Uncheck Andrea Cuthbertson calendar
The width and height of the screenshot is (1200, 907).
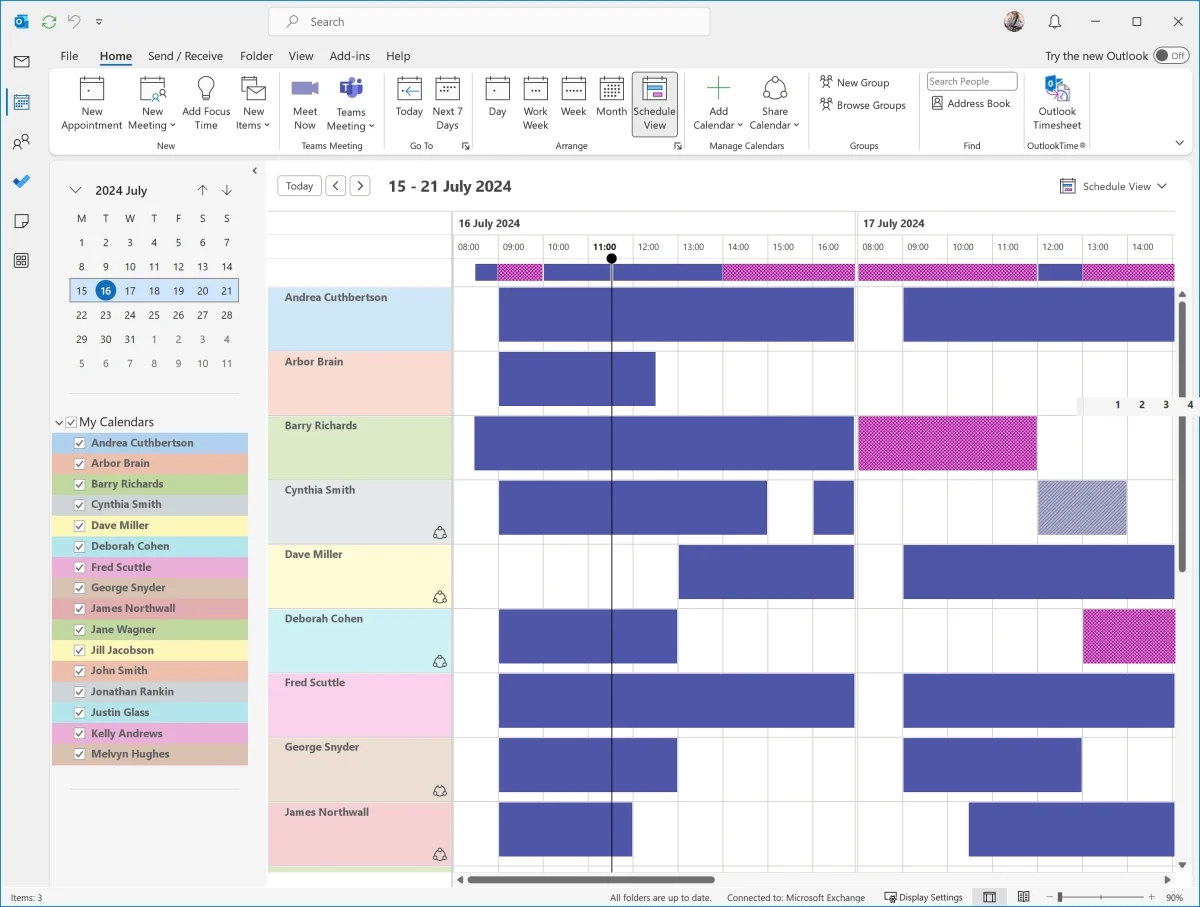pyautogui.click(x=80, y=443)
